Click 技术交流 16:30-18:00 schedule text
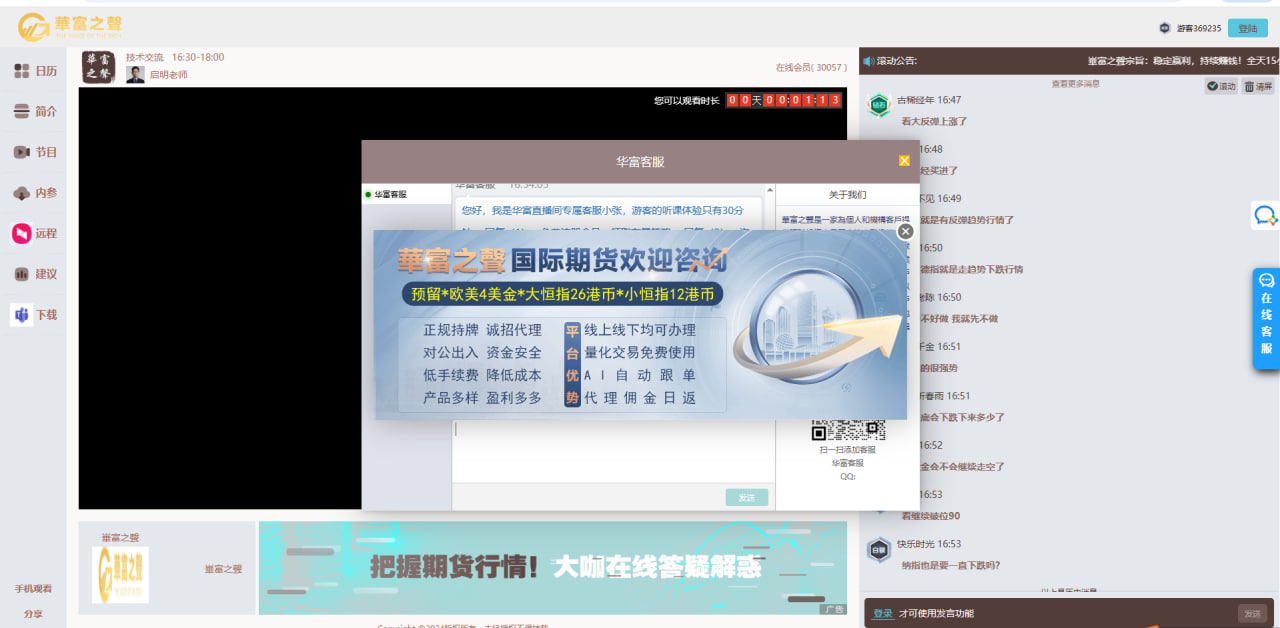This screenshot has width=1280, height=628. point(175,58)
